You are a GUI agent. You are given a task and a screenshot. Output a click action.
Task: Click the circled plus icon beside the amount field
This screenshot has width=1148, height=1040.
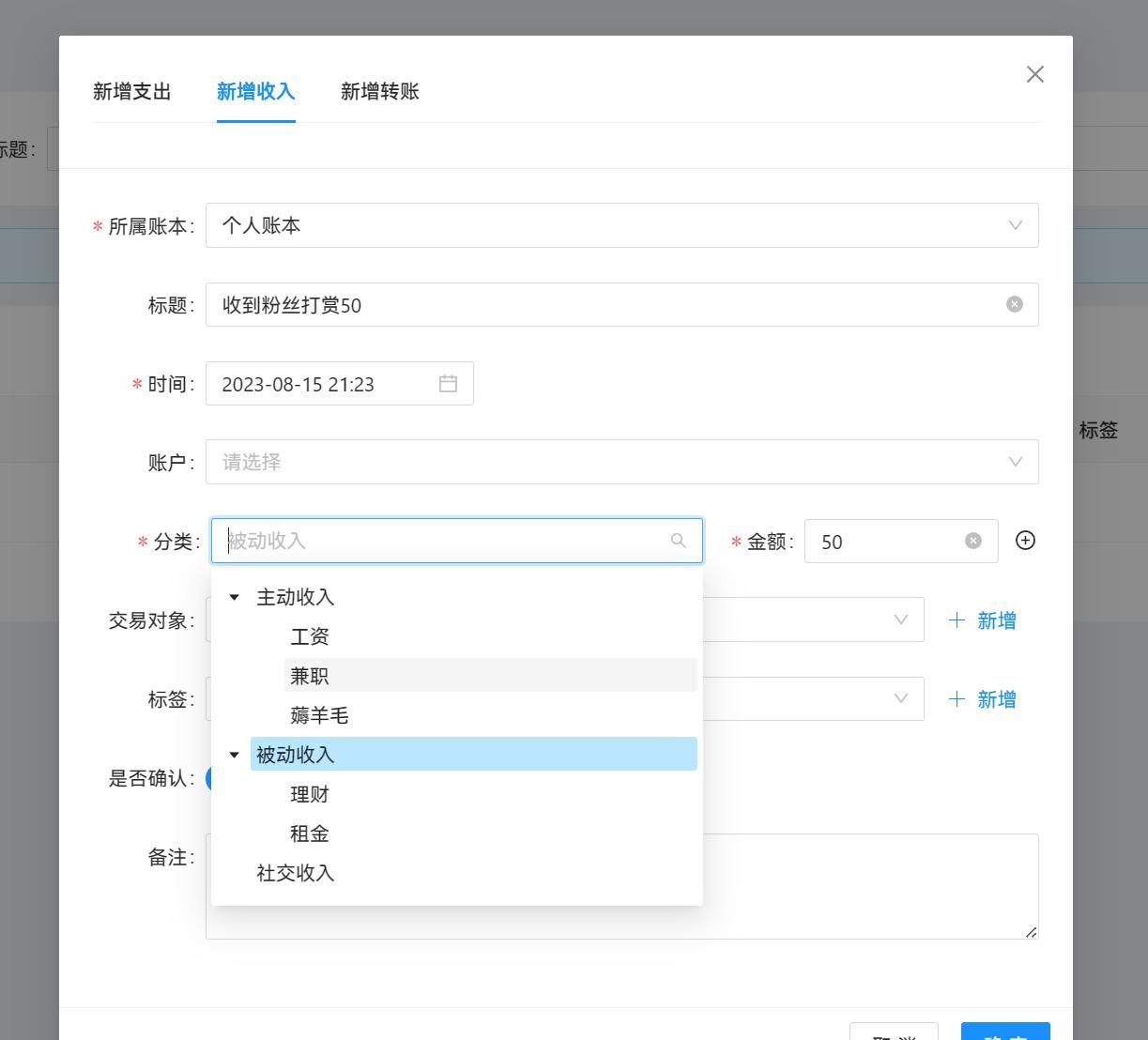point(1025,541)
